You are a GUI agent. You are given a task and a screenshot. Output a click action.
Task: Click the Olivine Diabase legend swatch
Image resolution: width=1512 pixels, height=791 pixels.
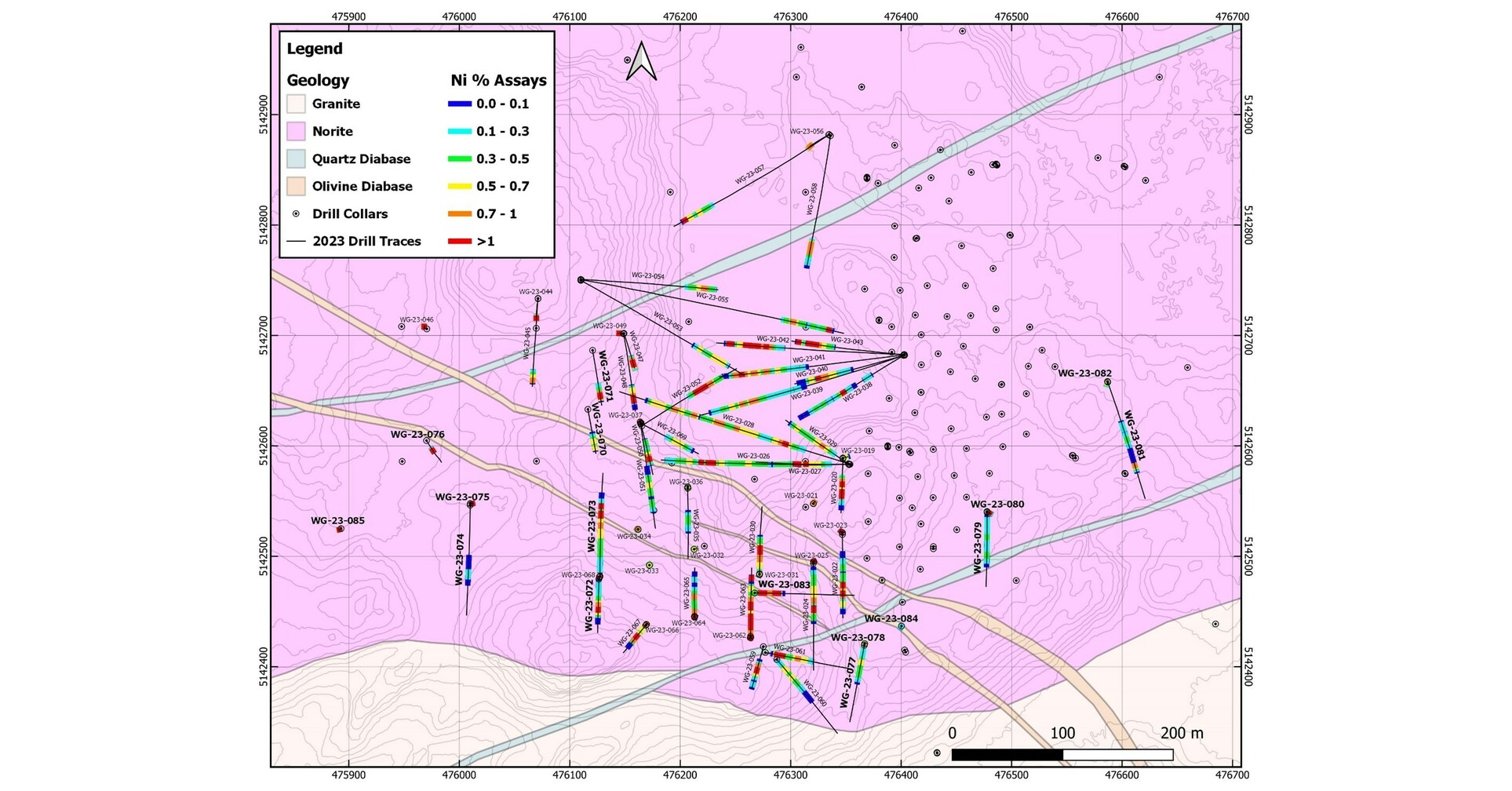coord(296,186)
